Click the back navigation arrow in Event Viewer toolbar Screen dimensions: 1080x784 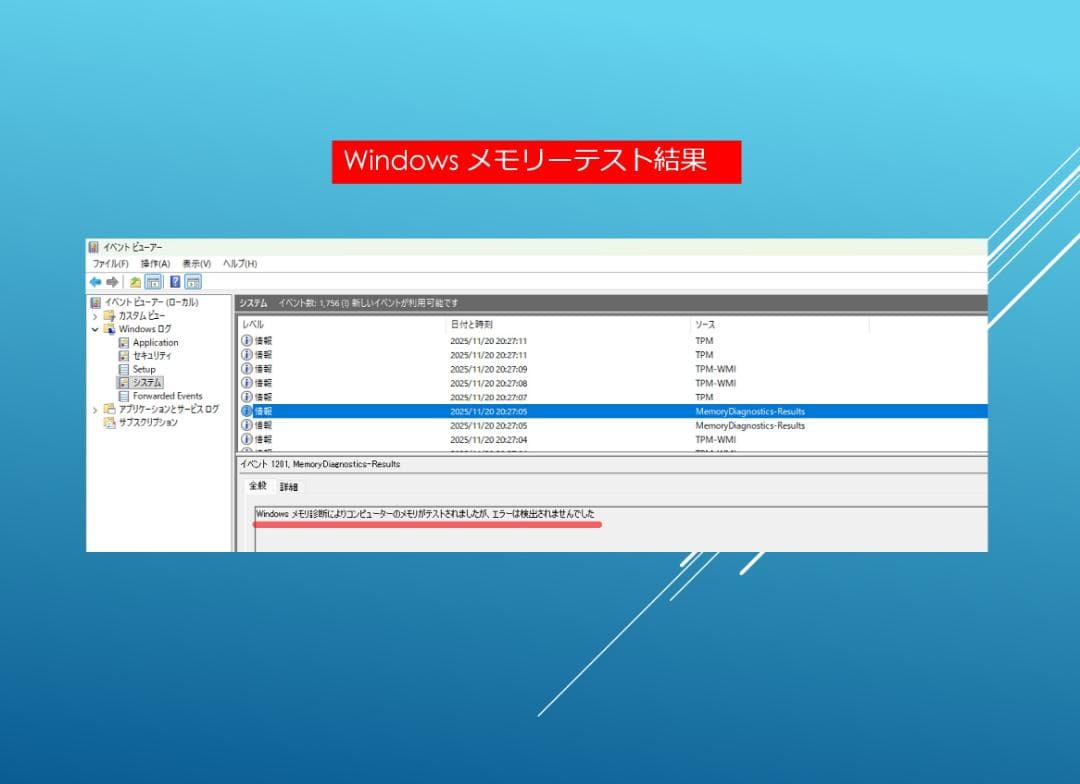coord(96,283)
